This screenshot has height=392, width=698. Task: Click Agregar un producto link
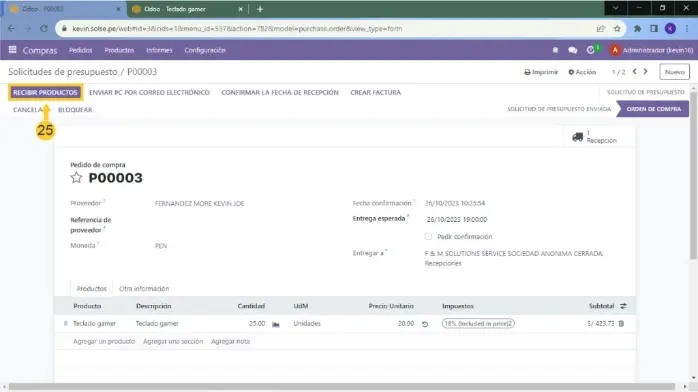pos(104,341)
